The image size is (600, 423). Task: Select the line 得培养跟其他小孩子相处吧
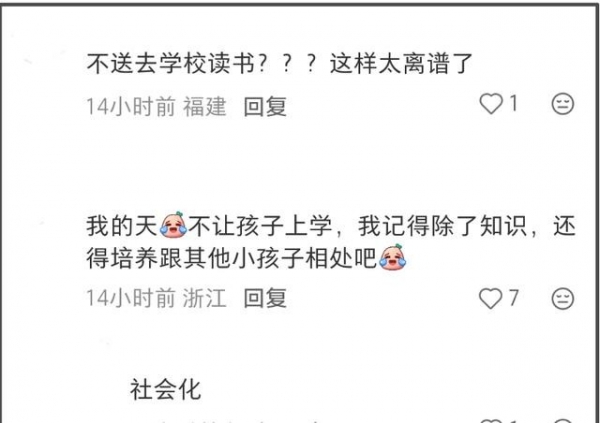(246, 258)
